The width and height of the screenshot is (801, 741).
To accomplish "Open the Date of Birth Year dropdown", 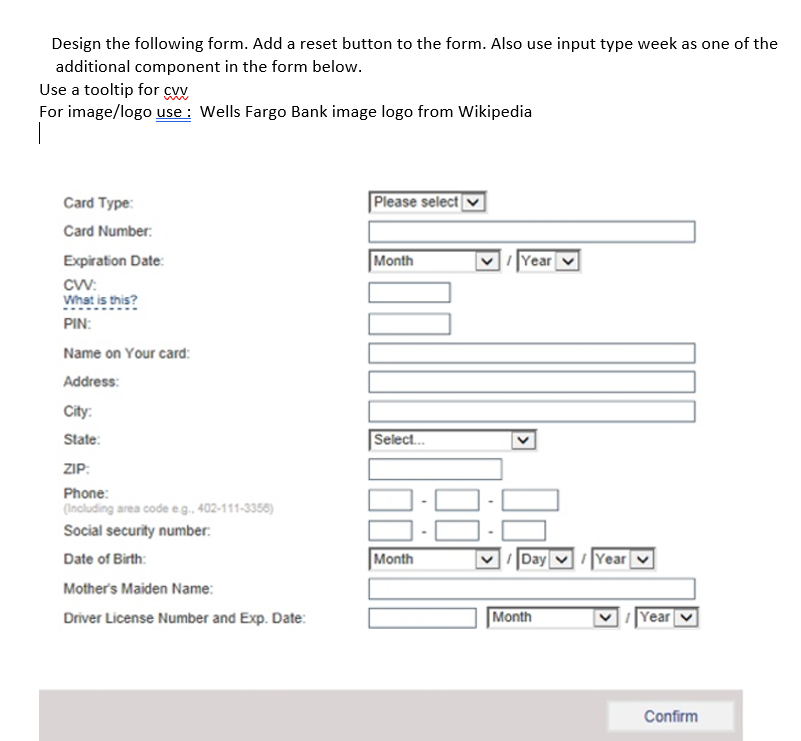I will [622, 558].
